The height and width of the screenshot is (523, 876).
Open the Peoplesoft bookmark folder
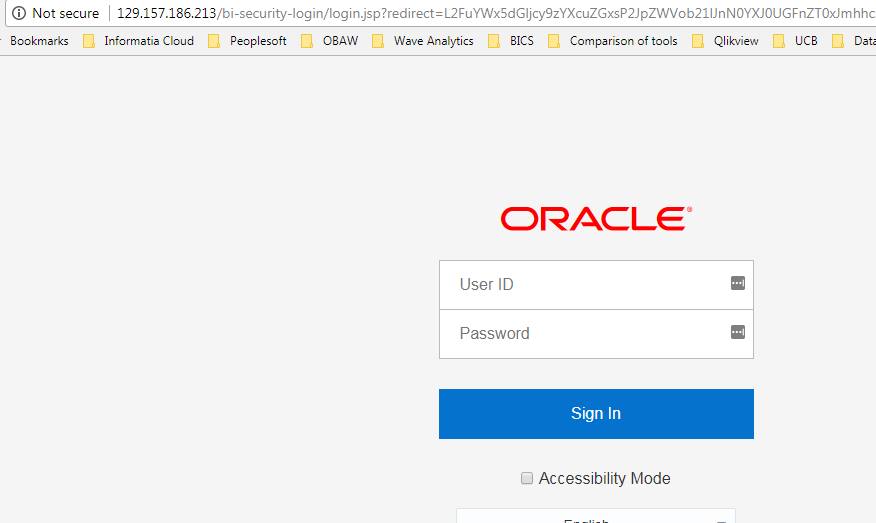point(248,41)
